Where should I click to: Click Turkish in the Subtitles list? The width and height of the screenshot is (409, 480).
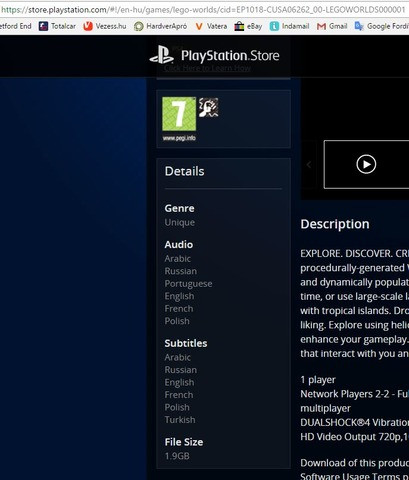(x=180, y=420)
